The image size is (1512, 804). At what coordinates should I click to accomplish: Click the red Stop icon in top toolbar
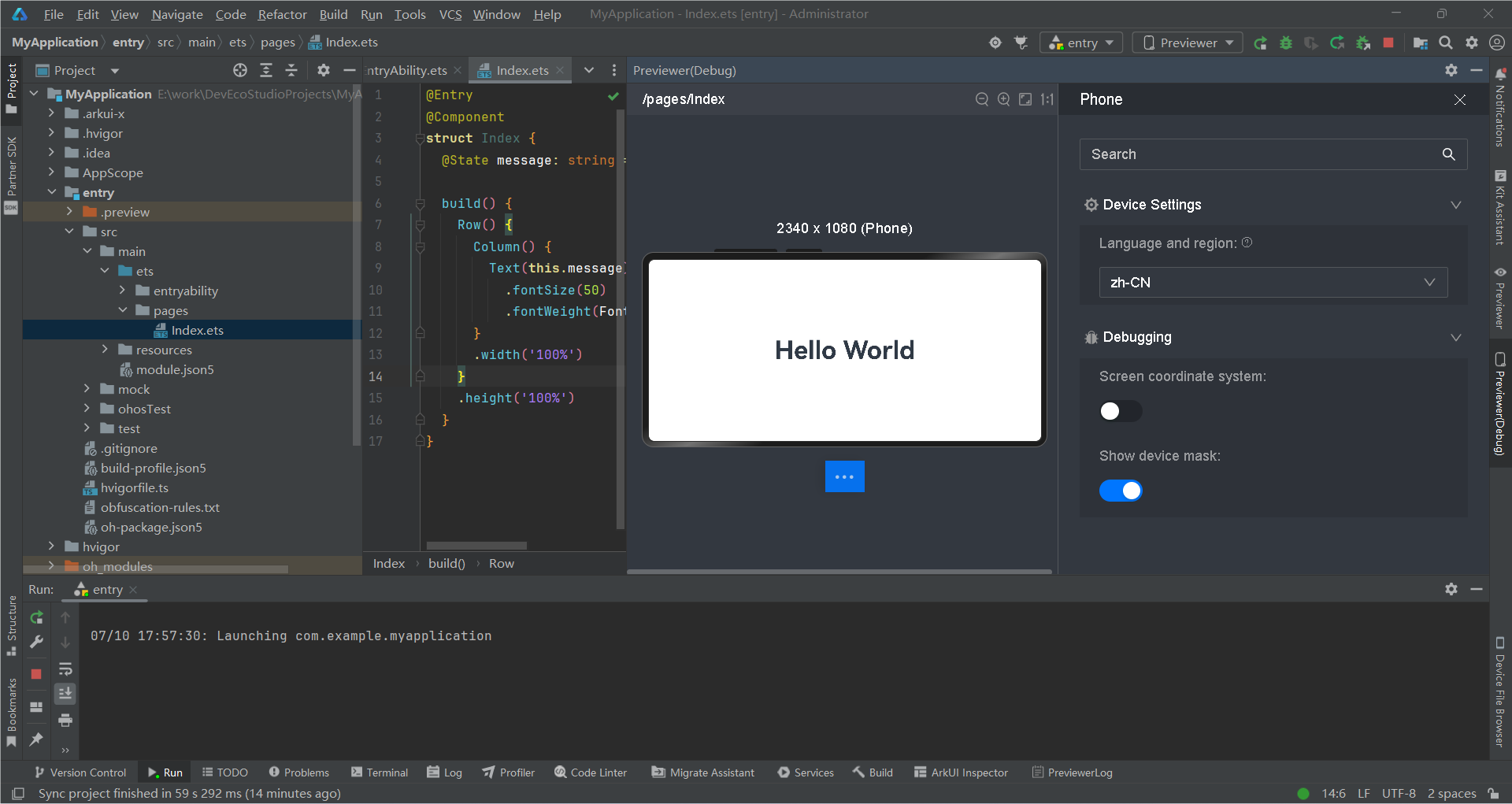pyautogui.click(x=1388, y=43)
